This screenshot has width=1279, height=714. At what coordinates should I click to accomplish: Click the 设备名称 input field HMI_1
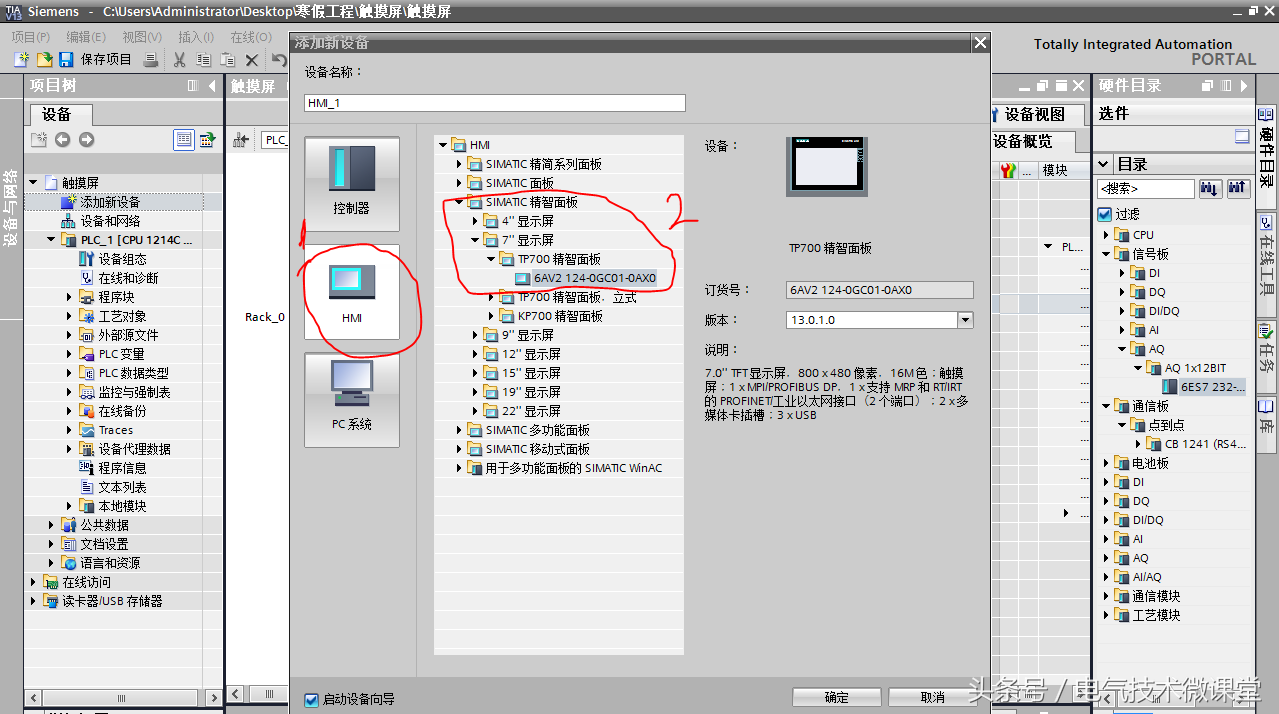point(495,103)
